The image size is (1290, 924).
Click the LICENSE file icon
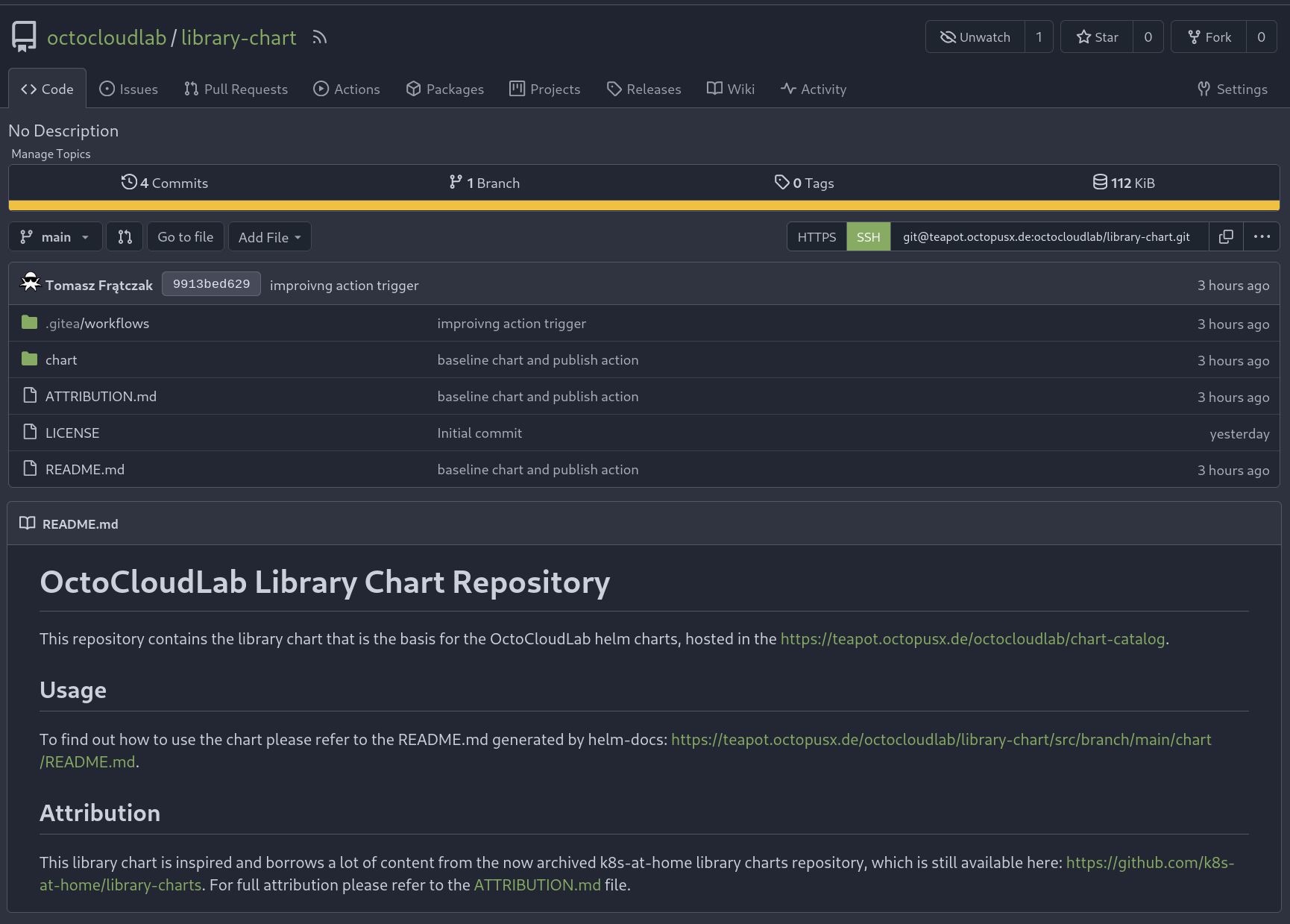[x=30, y=432]
